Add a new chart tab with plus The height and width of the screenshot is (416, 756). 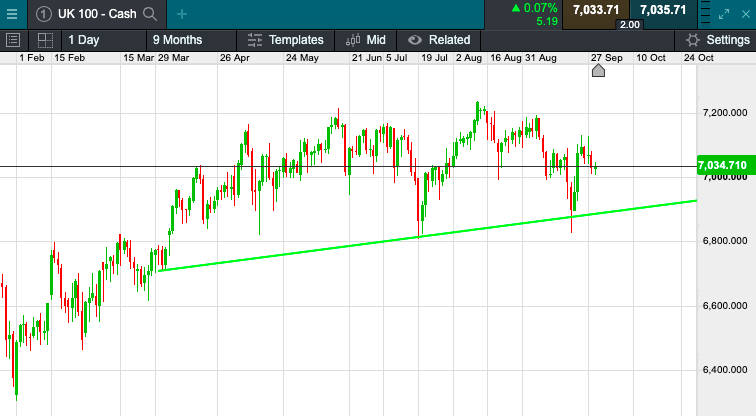coord(181,13)
